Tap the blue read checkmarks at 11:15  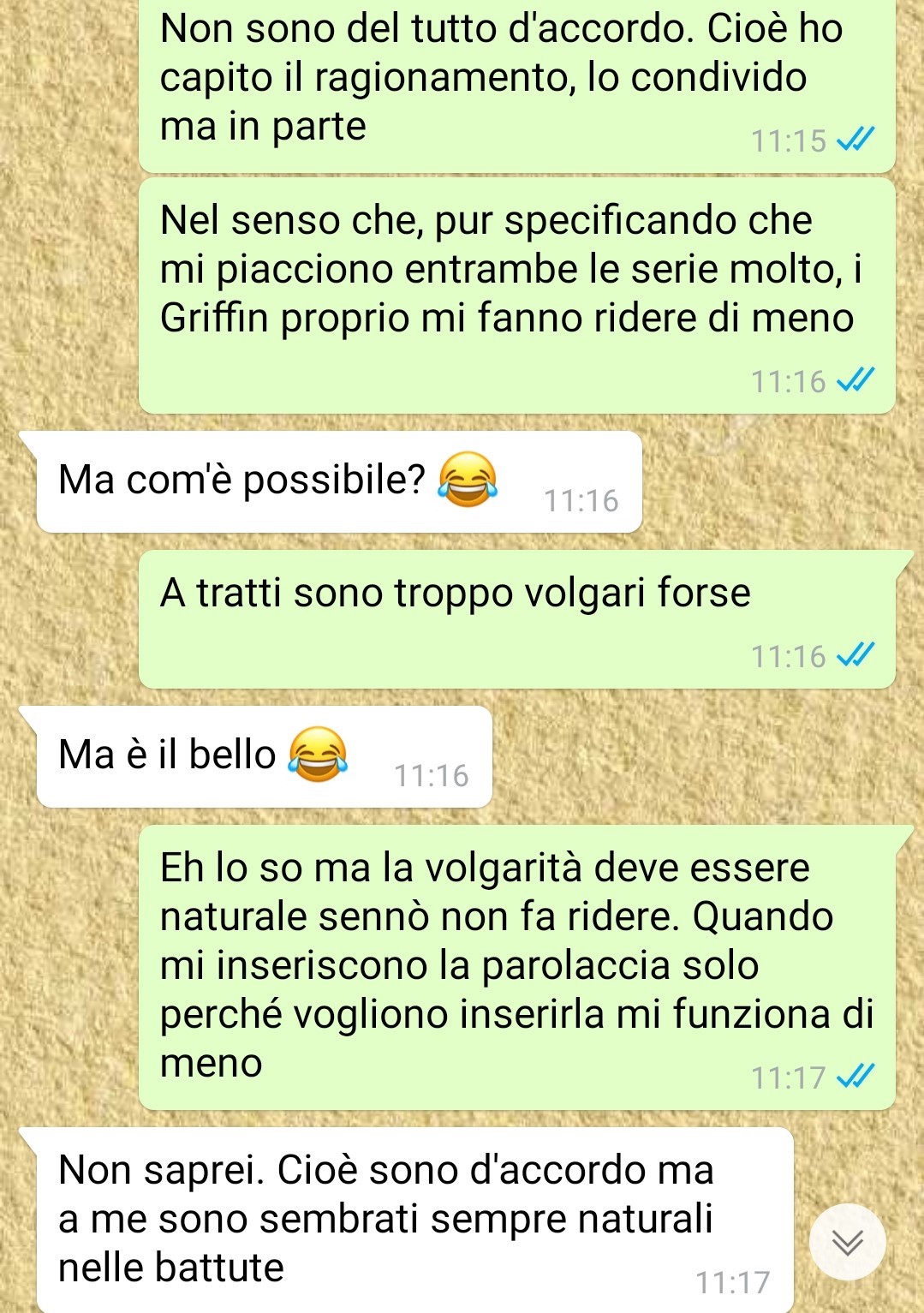855,140
